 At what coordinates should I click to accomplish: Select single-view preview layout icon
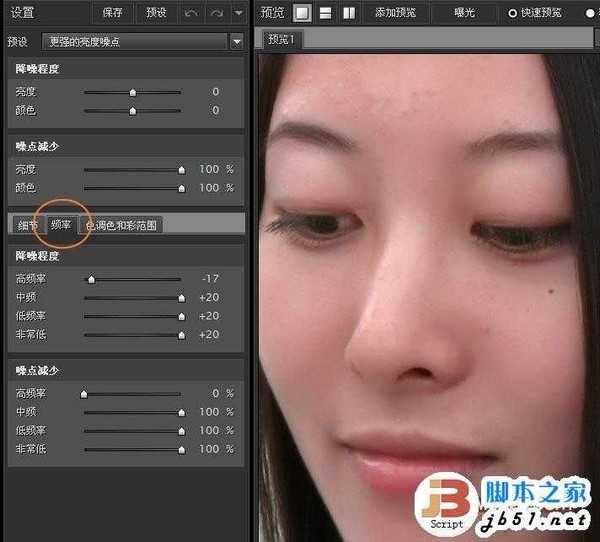[302, 13]
